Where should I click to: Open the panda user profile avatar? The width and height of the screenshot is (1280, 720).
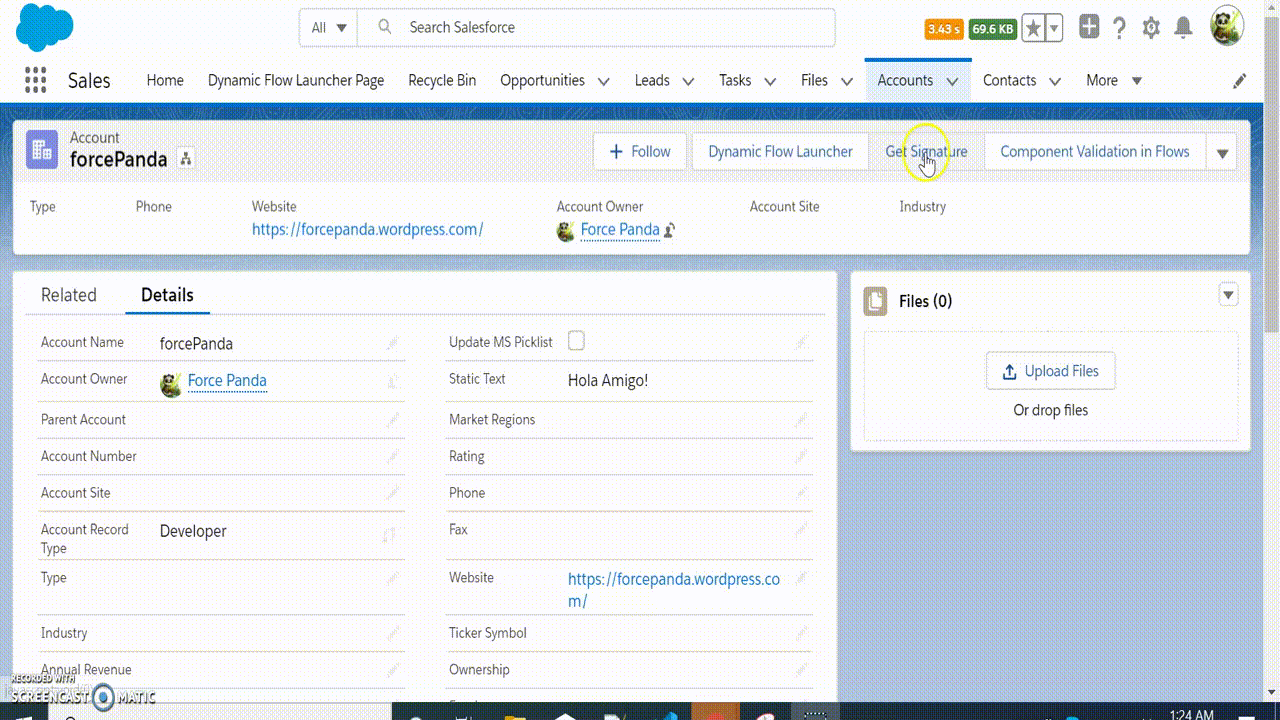tap(1227, 27)
